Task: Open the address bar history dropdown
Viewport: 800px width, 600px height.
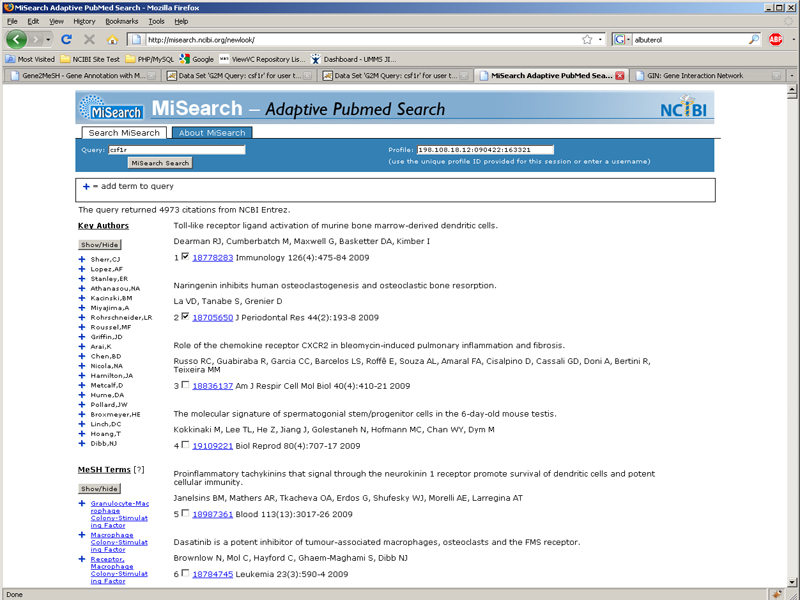Action: [x=600, y=39]
